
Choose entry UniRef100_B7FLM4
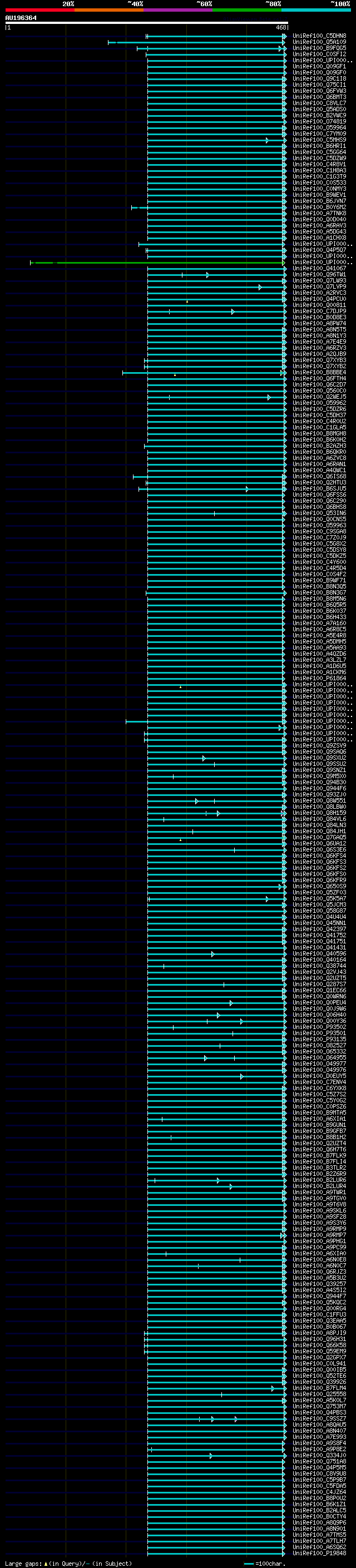pos(319,1388)
